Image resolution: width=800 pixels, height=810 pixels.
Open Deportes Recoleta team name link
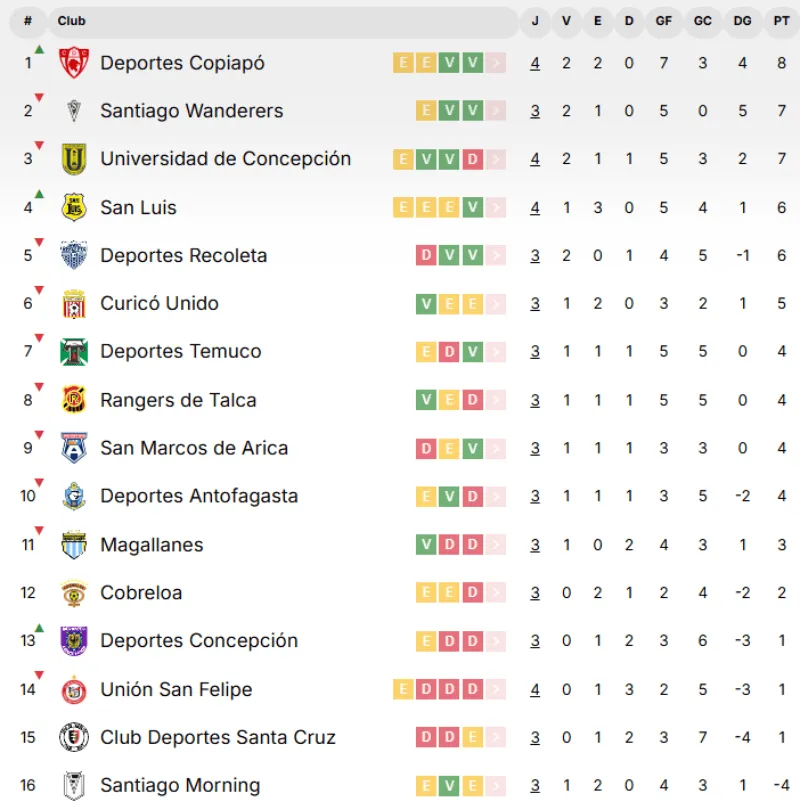183,255
